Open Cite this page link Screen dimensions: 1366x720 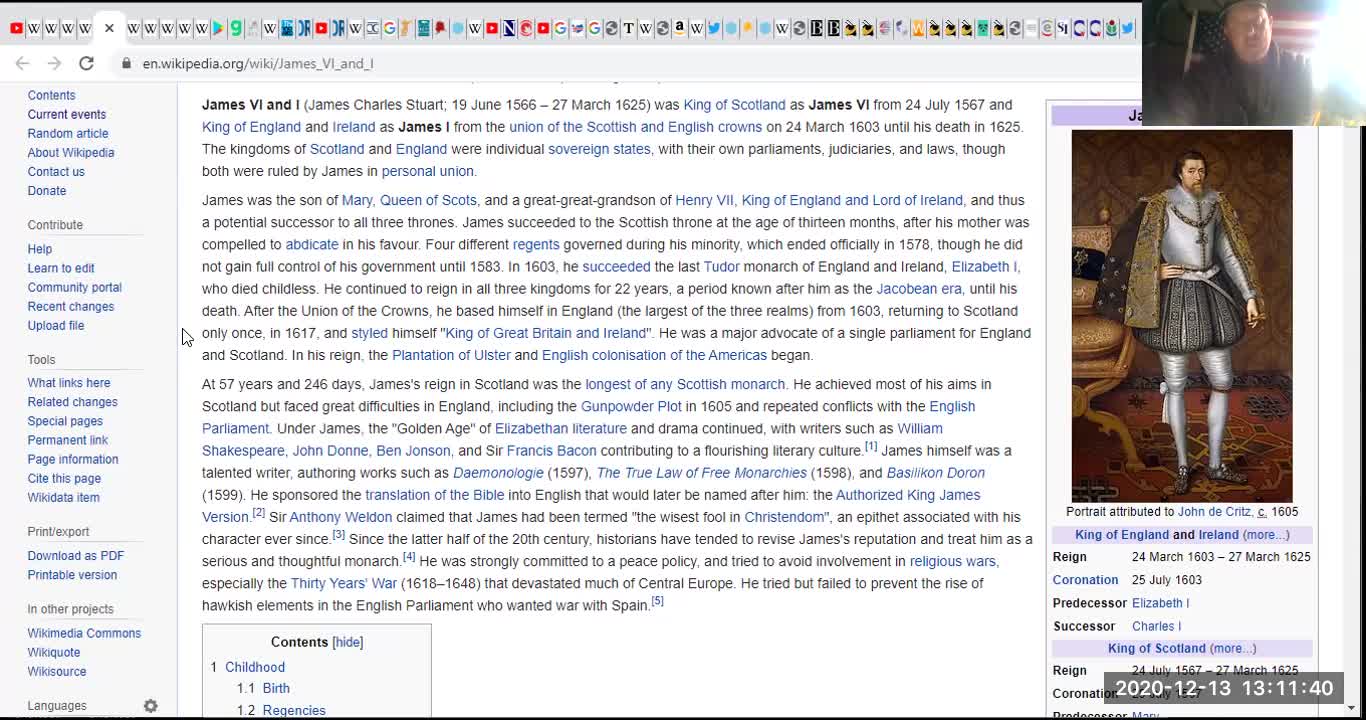pyautogui.click(x=63, y=478)
